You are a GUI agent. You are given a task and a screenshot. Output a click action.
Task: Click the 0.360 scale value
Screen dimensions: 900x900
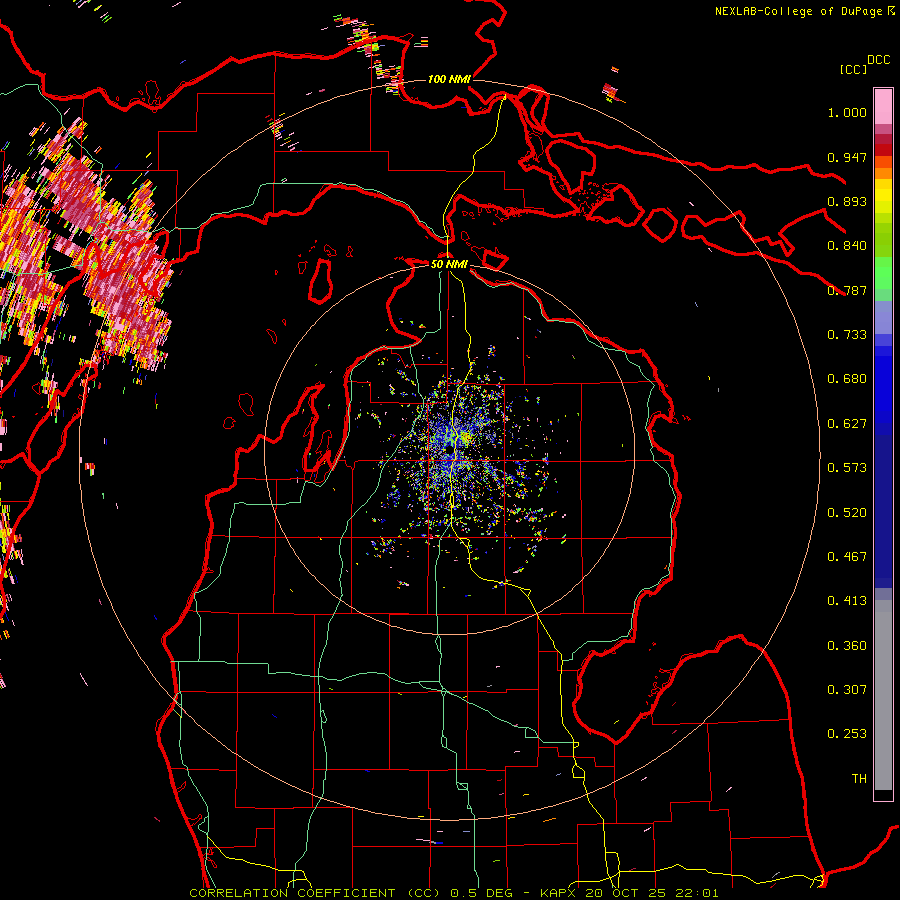pos(847,646)
